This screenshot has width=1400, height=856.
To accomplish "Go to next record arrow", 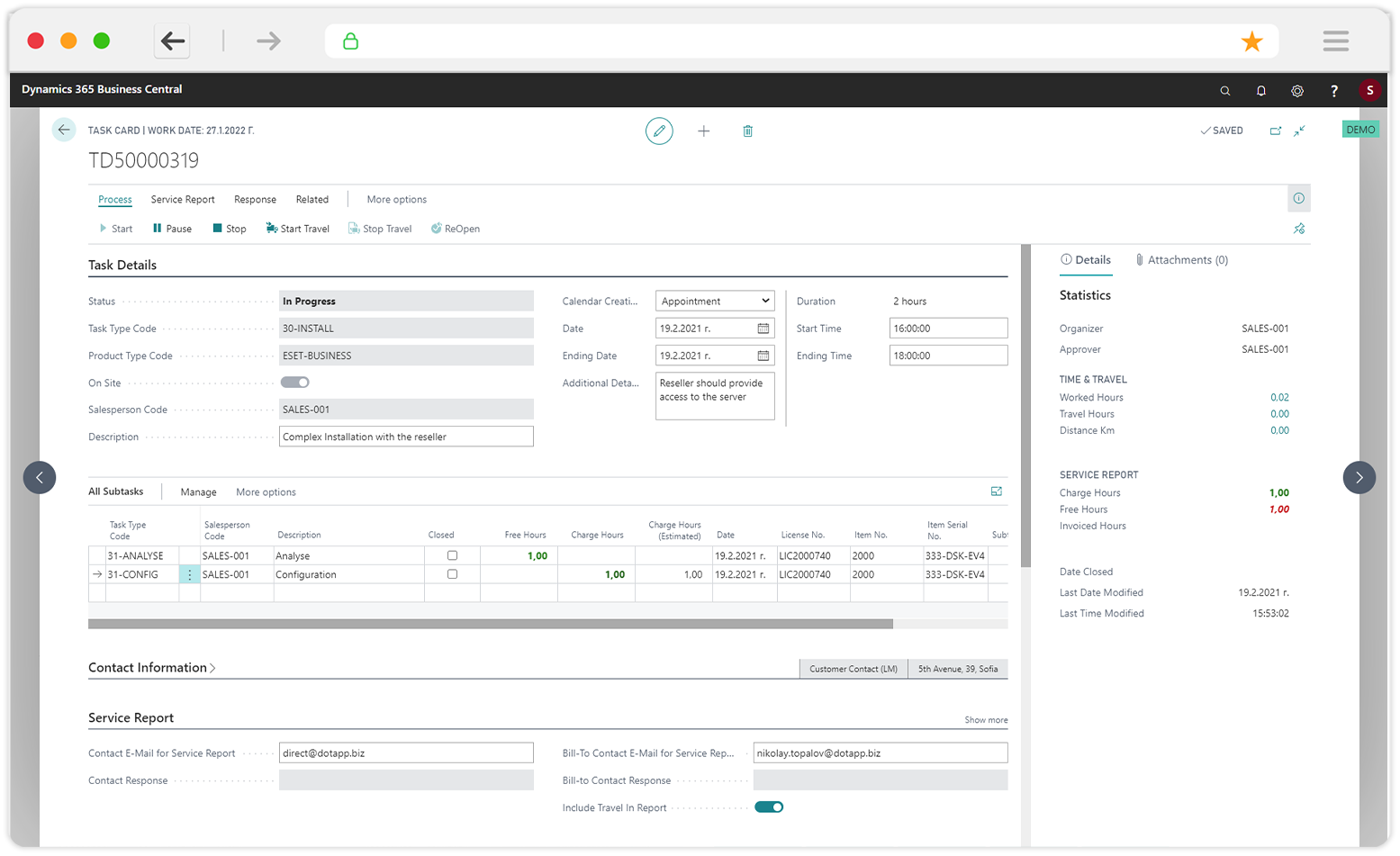I will point(1359,477).
